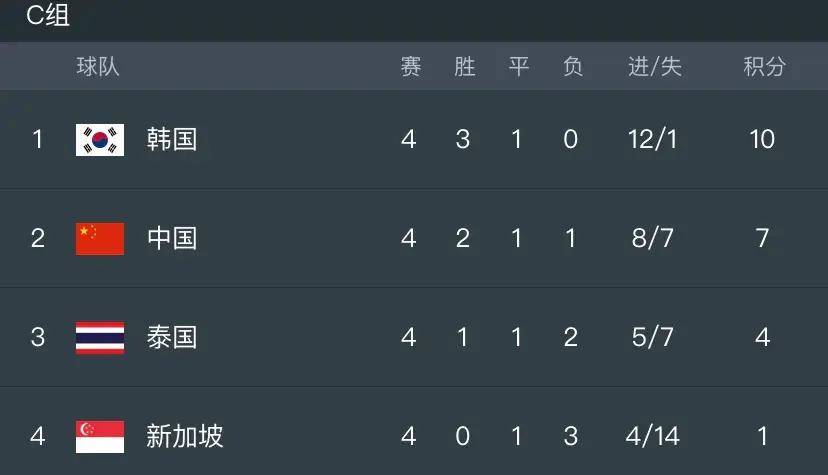Select Singapore's 4/14 goals cell
This screenshot has height=475, width=828.
tap(653, 436)
